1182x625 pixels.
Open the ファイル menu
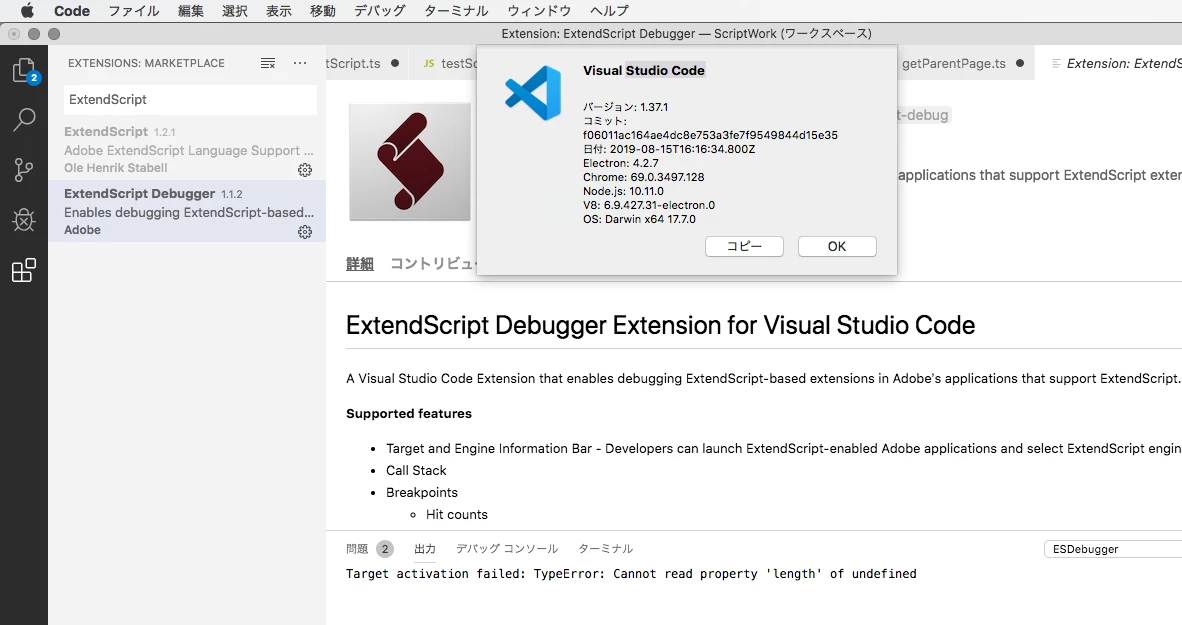[133, 11]
